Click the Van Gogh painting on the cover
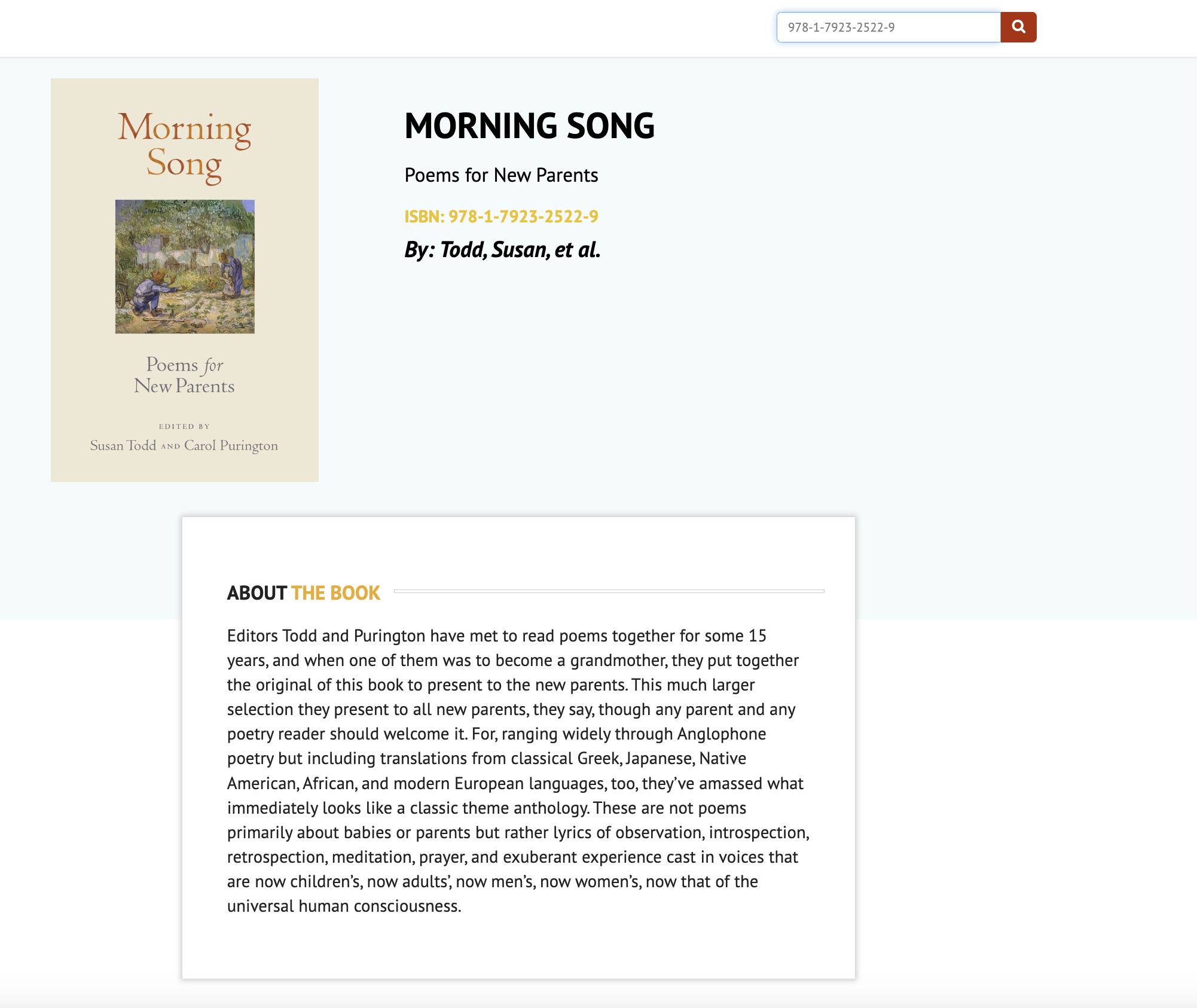Viewport: 1197px width, 1008px height. (x=185, y=267)
